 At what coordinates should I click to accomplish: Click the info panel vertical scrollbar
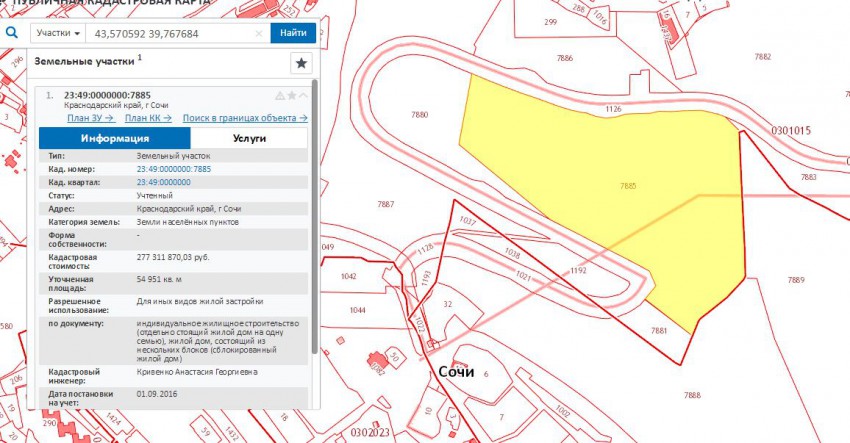(316, 220)
